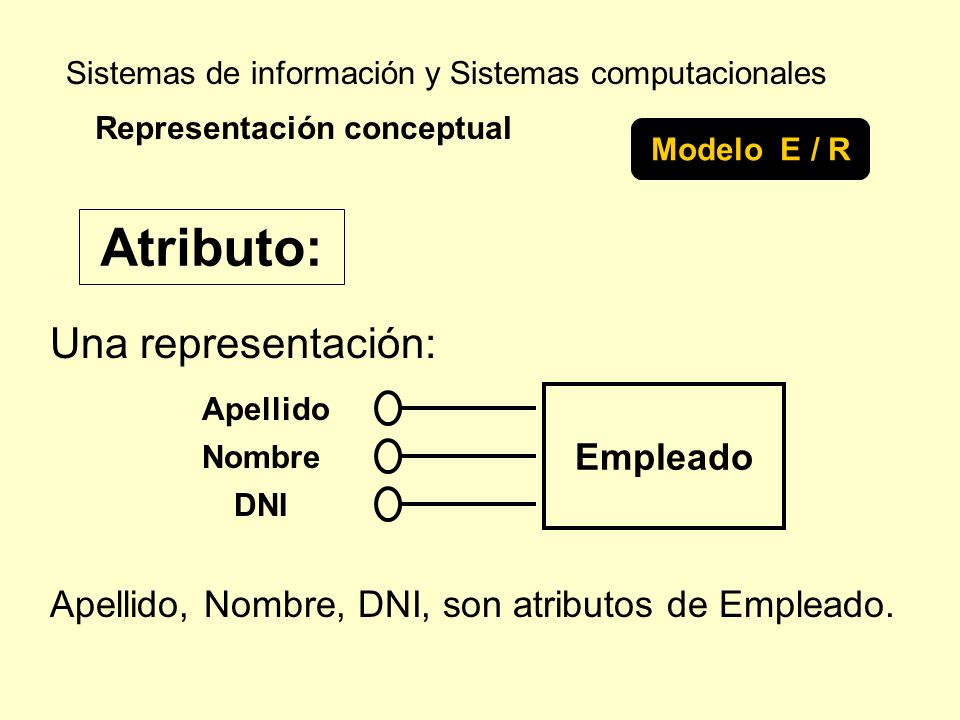Click the circle next to Nombre
960x720 pixels.
point(388,456)
